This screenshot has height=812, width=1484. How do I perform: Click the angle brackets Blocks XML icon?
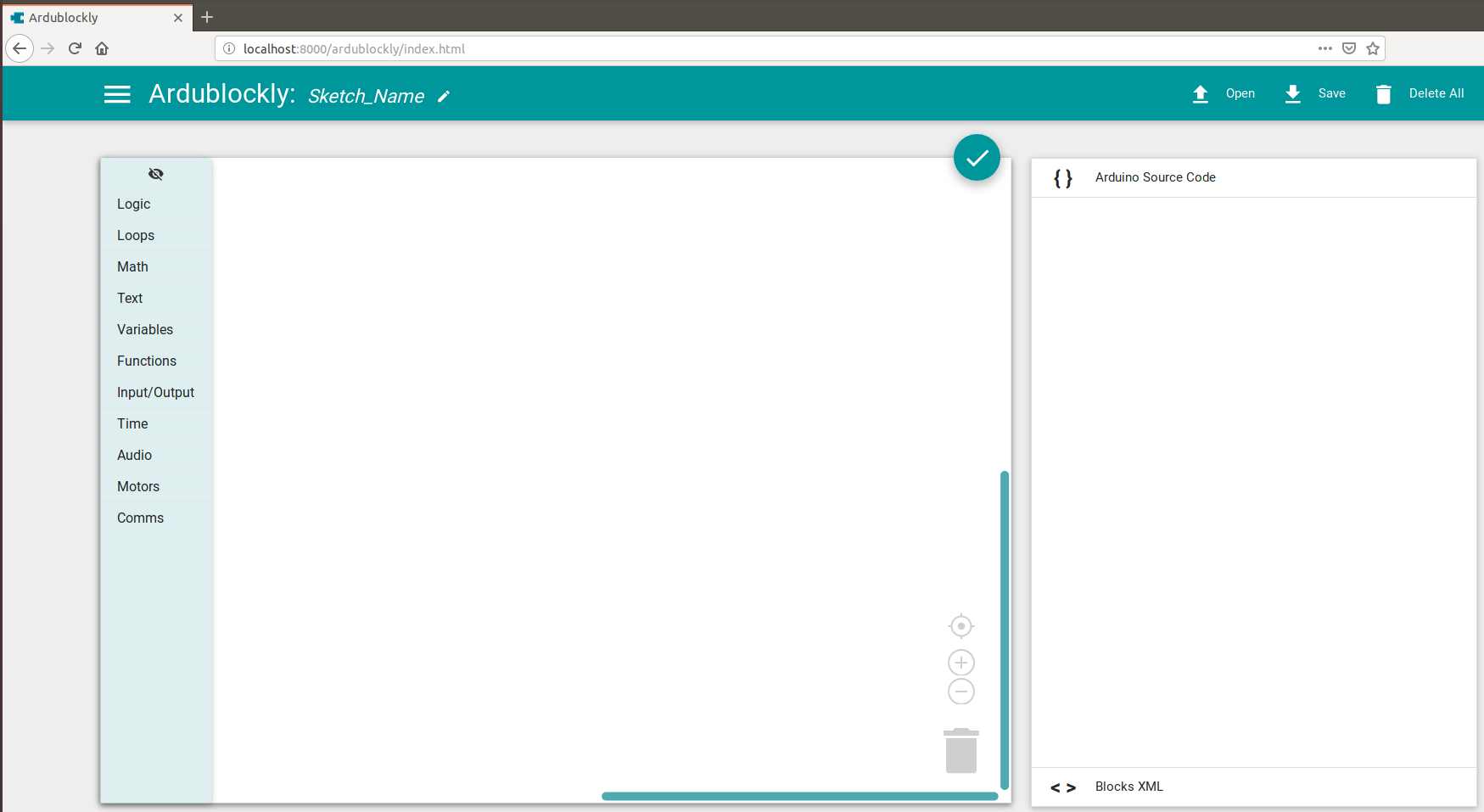click(1062, 787)
